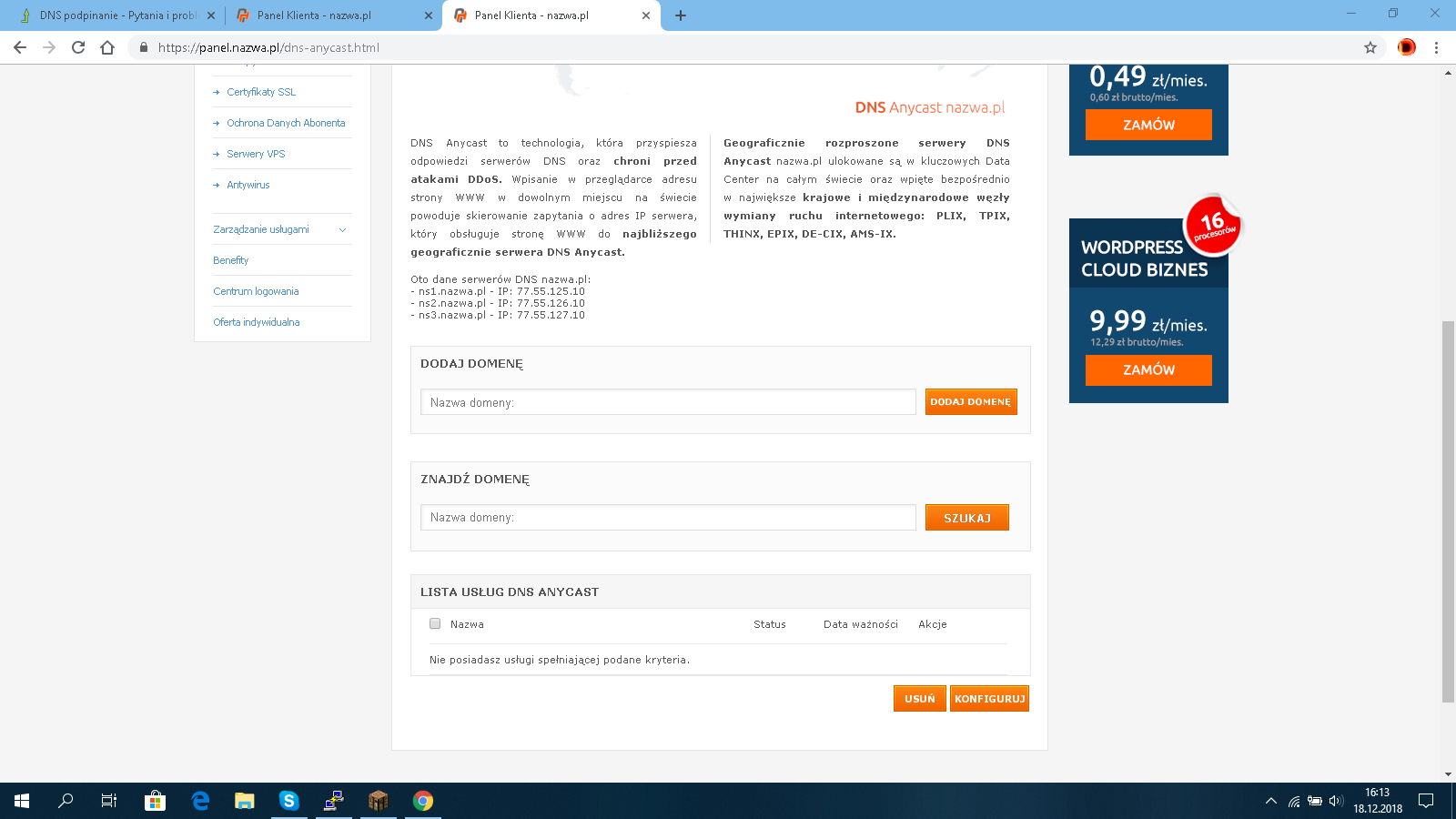Focus the Znajdź domenę name input field
Image resolution: width=1456 pixels, height=819 pixels.
tap(668, 518)
